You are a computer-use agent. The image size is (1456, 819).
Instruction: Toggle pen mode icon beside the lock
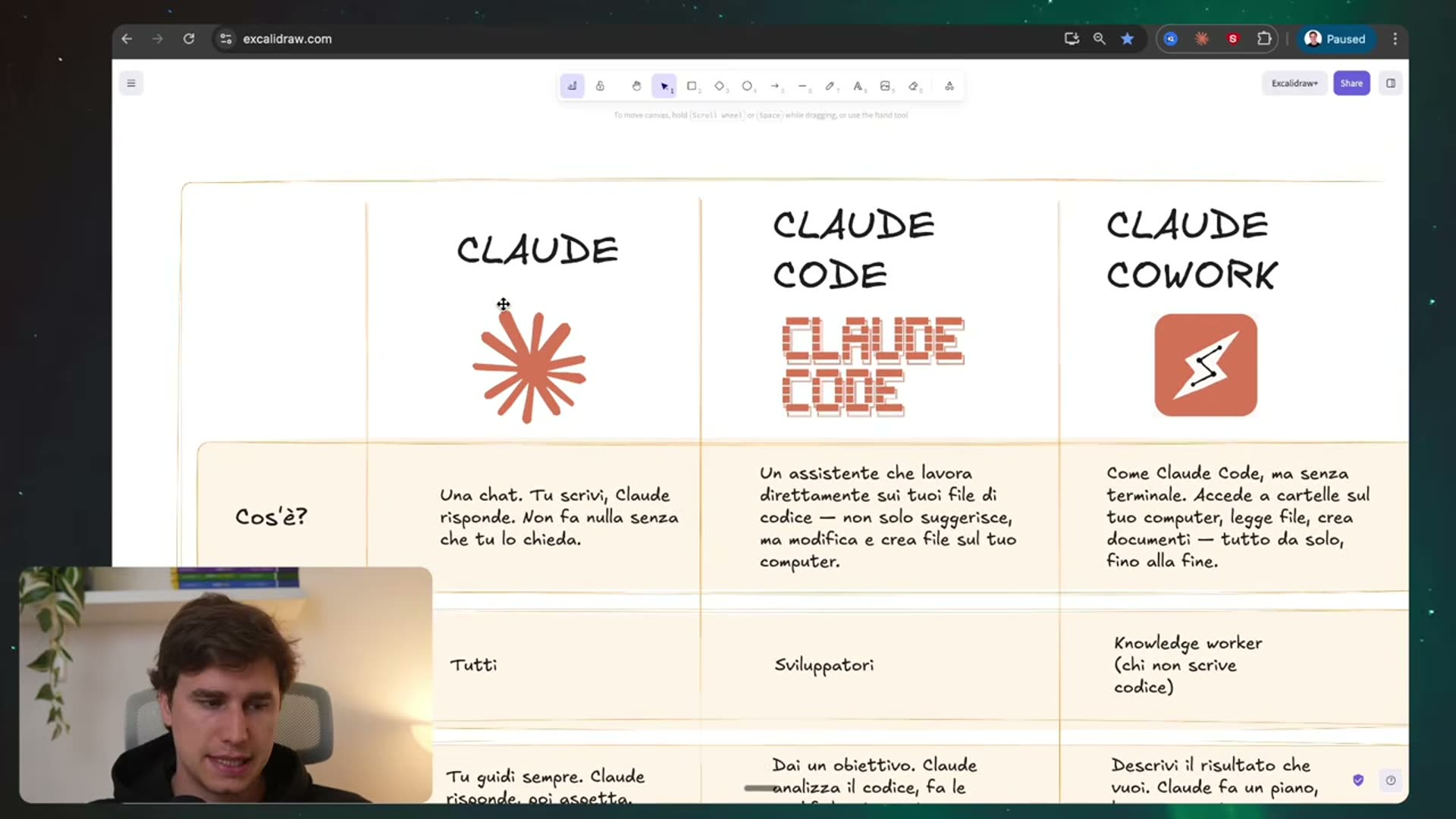pyautogui.click(x=572, y=86)
